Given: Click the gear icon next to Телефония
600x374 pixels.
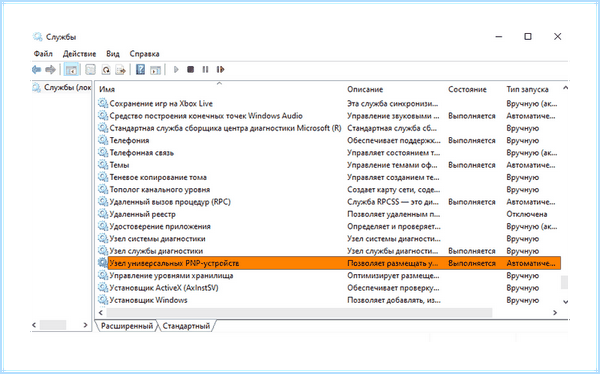Looking at the screenshot, I should tap(103, 140).
